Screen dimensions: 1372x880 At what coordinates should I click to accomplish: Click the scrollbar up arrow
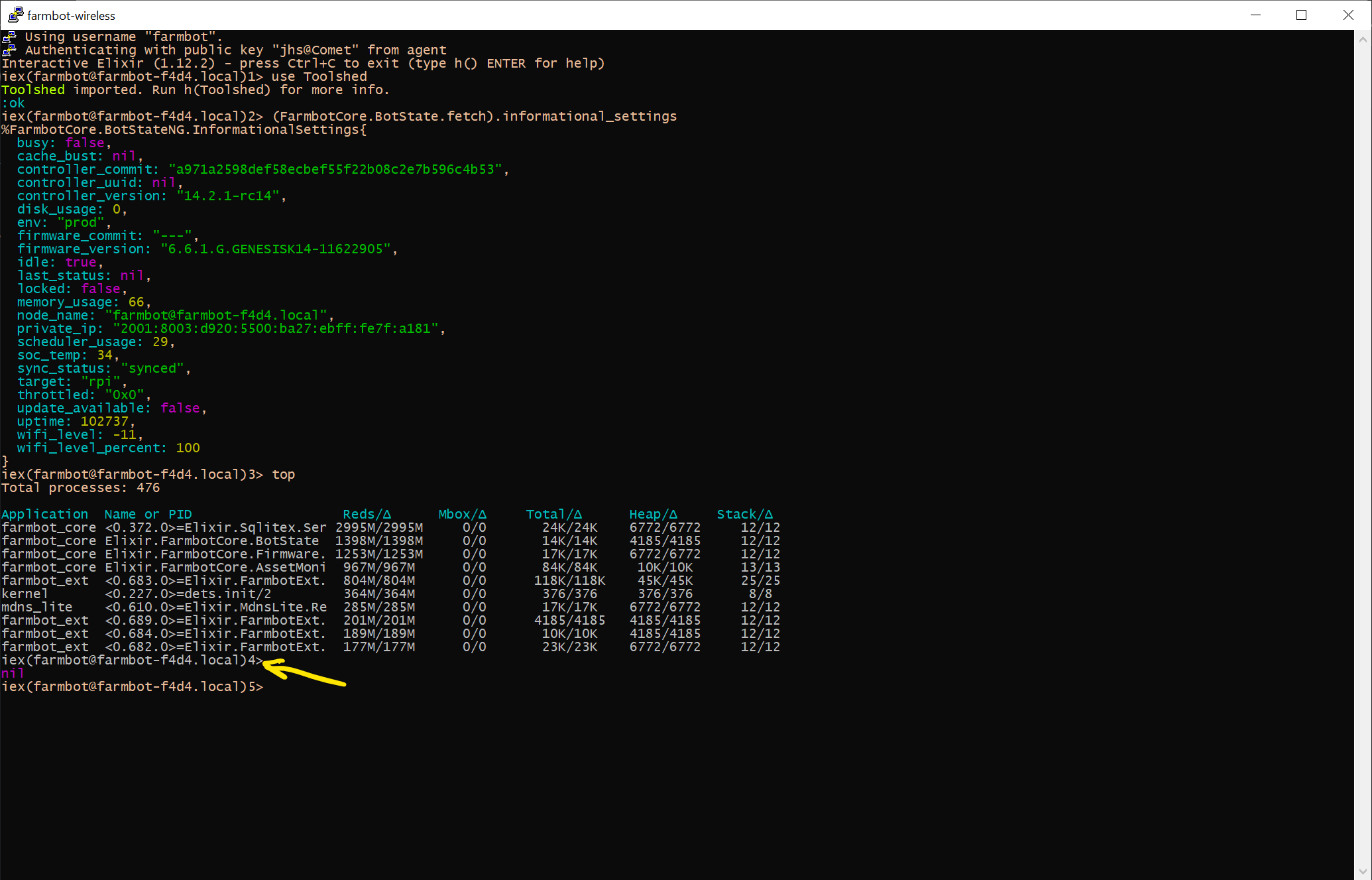click(1363, 39)
